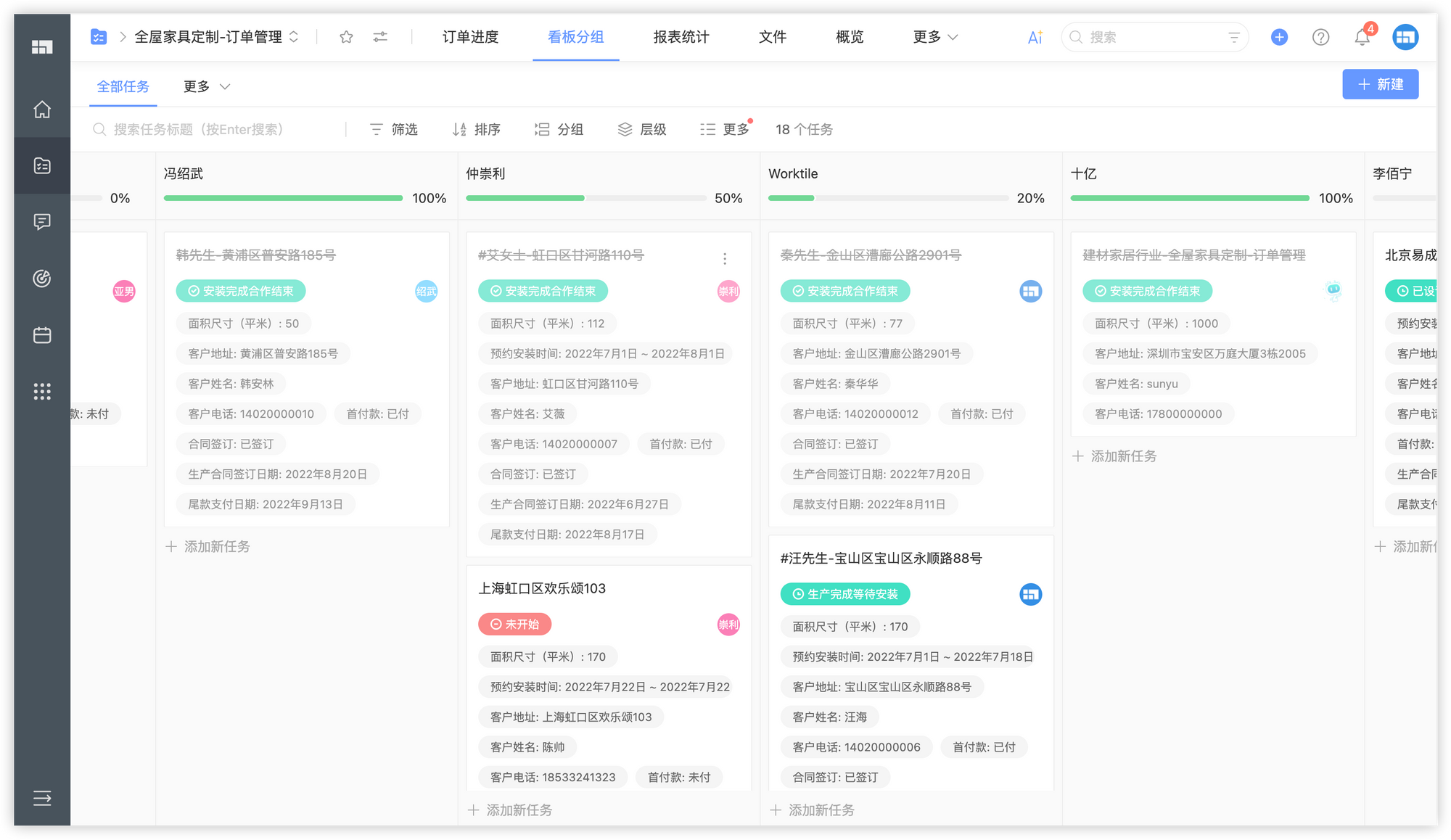Expand 更多 dropdown next to 全部任务
The height and width of the screenshot is (840, 1451).
tap(207, 87)
